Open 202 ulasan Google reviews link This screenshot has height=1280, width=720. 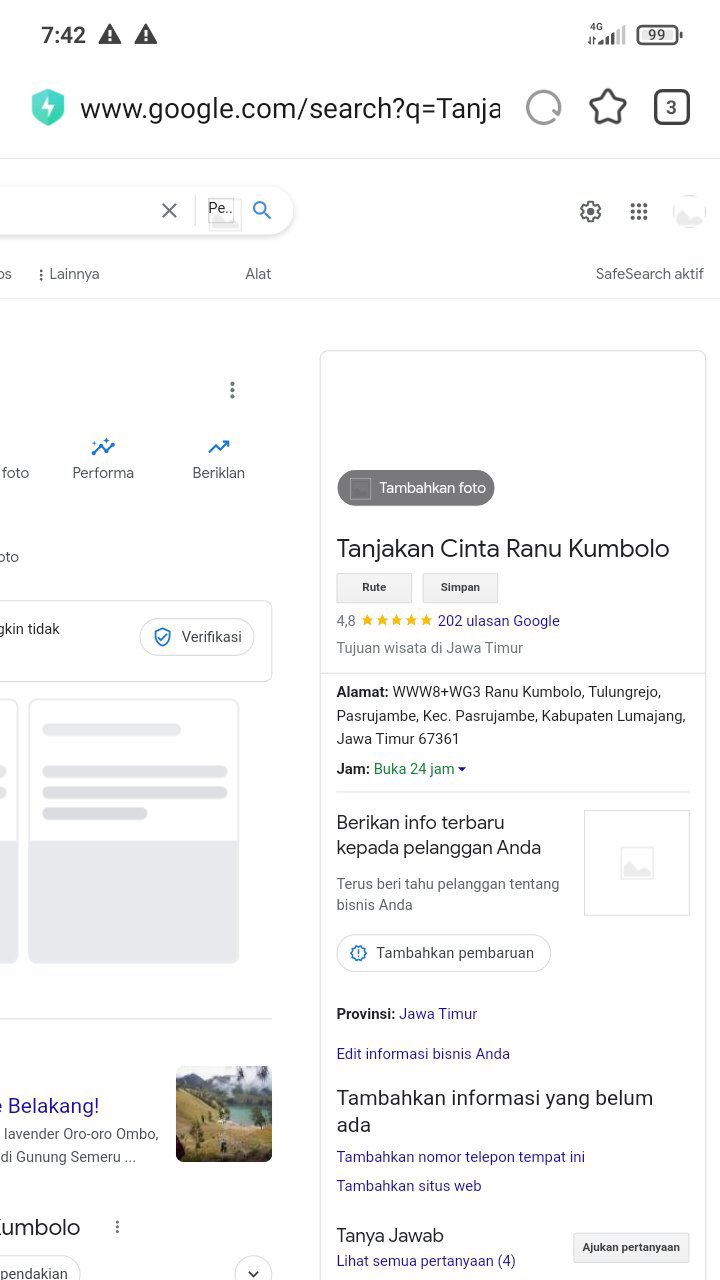[x=498, y=621]
